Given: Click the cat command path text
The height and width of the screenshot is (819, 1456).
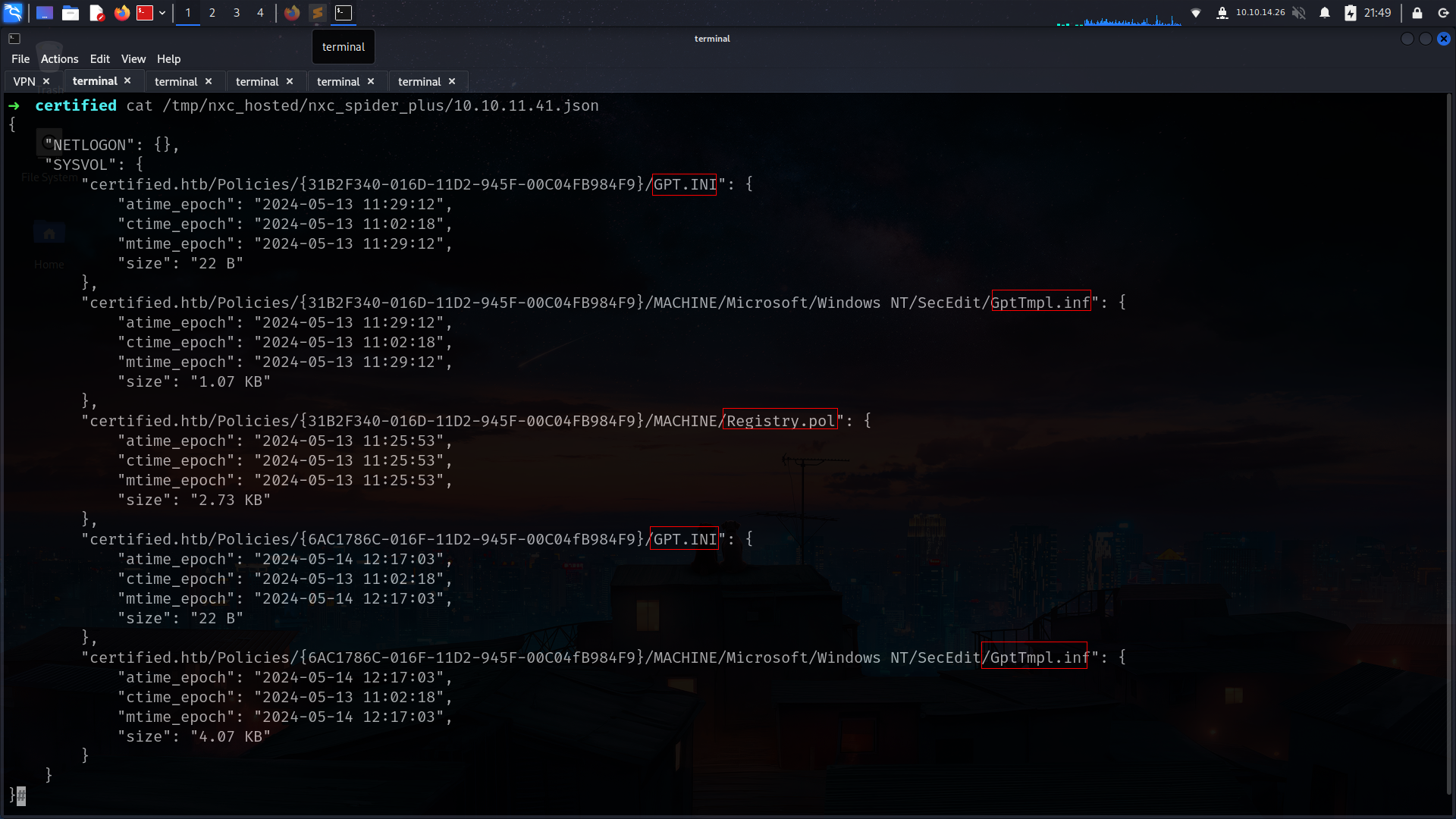Looking at the screenshot, I should pyautogui.click(x=381, y=105).
